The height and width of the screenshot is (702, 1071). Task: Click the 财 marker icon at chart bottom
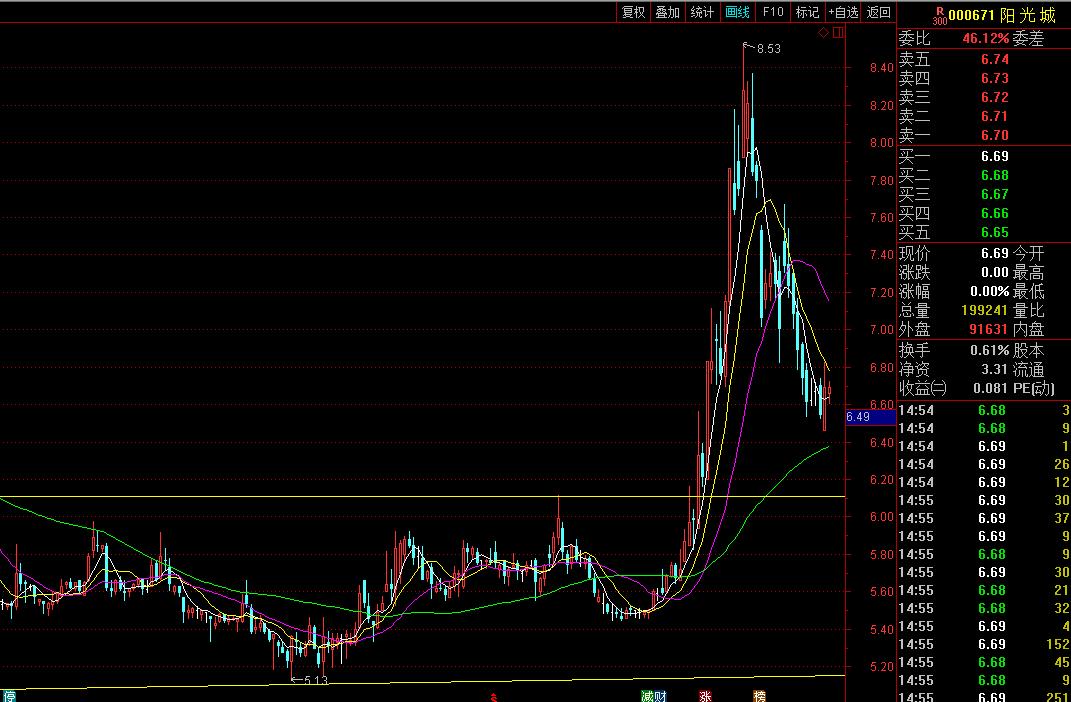click(660, 695)
